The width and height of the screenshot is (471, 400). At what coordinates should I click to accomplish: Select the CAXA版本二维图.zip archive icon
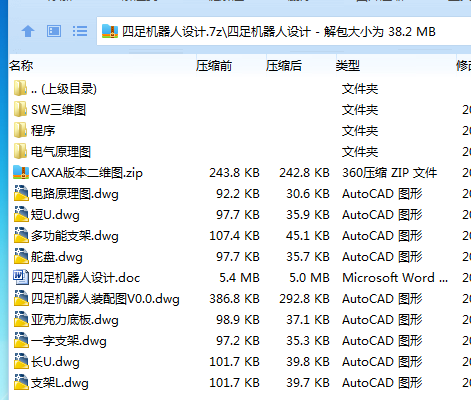(x=21, y=172)
